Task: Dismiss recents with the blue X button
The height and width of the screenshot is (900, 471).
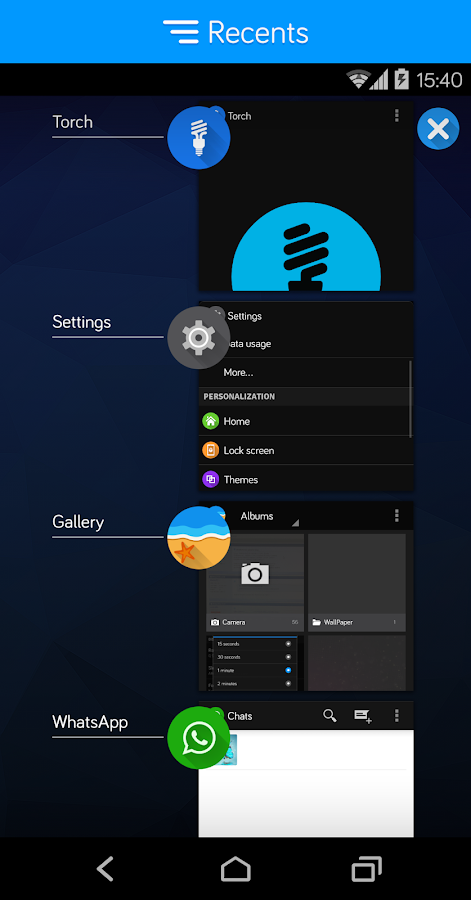Action: point(438,129)
